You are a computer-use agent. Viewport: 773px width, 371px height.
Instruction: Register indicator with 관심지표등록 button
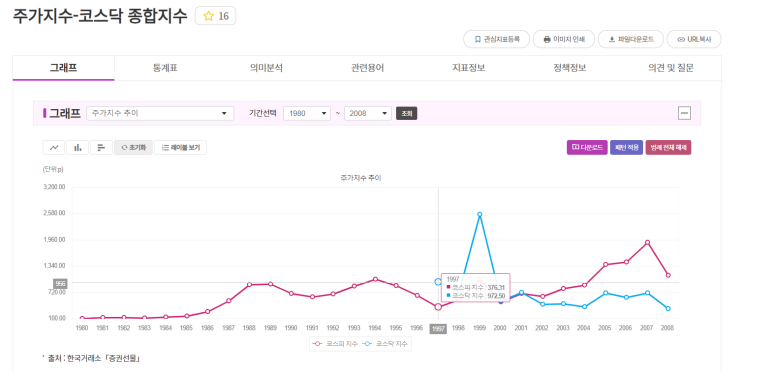[x=496, y=39]
